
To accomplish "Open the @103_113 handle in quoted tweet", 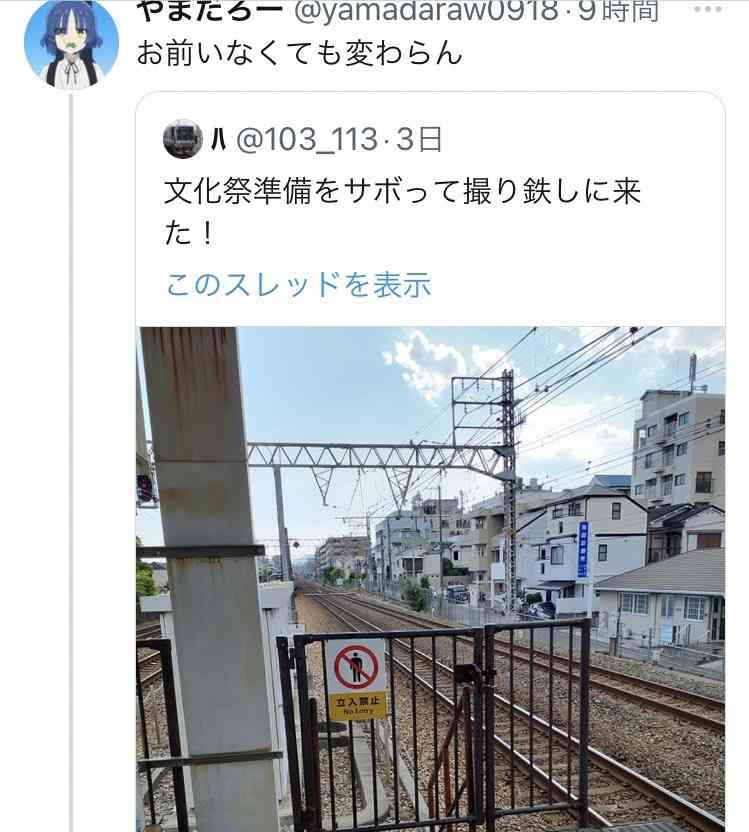I will point(307,140).
